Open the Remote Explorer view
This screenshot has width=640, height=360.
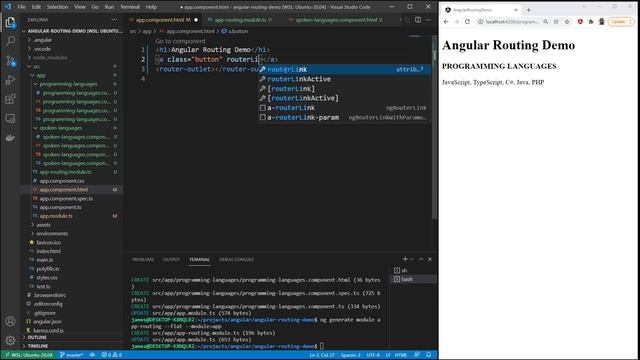point(10,118)
